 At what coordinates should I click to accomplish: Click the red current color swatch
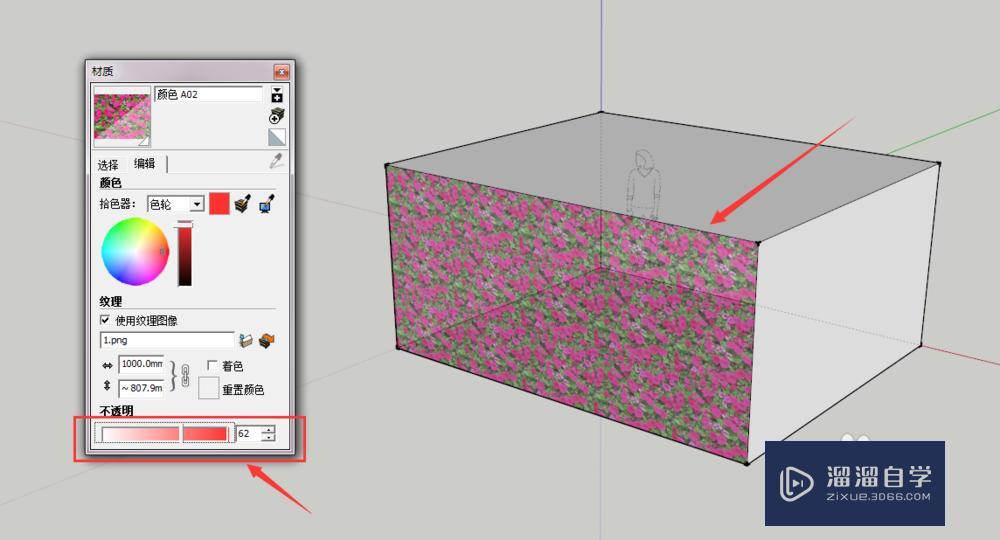(x=219, y=204)
